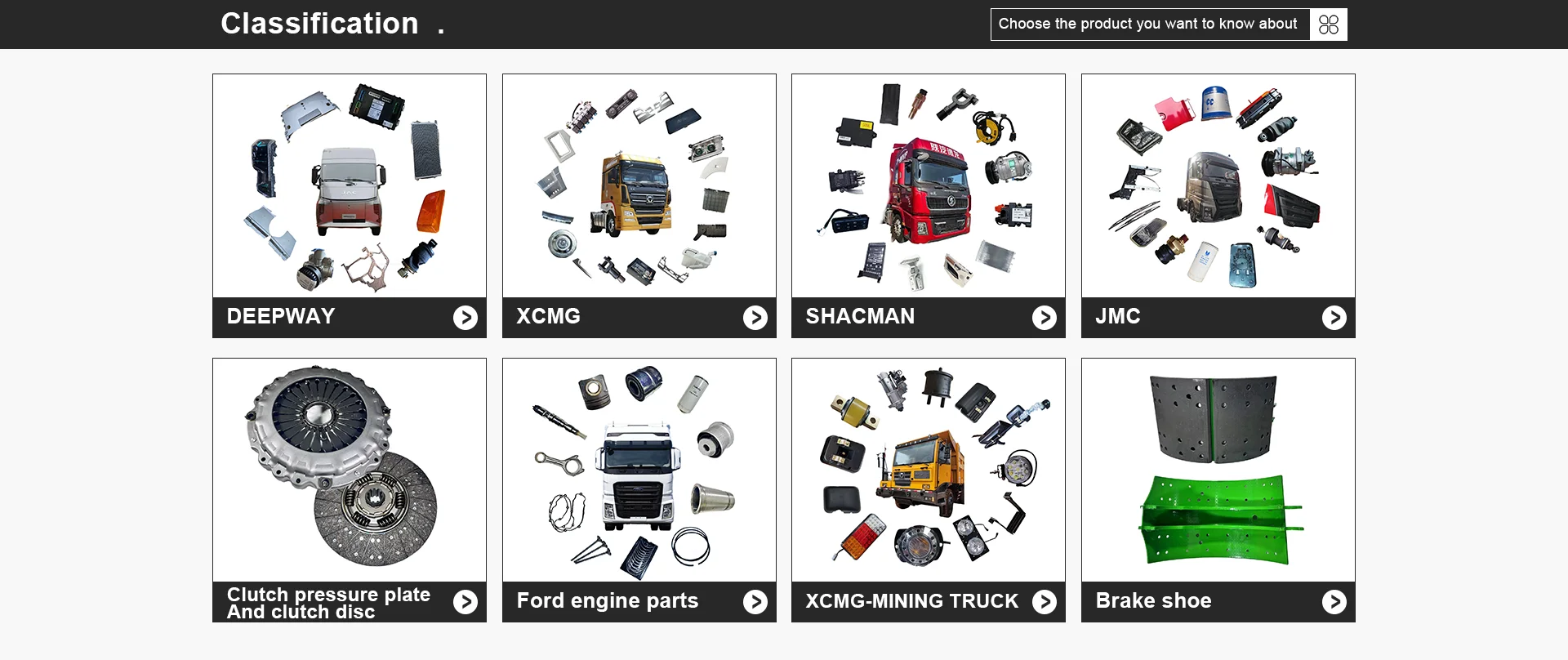
Task: Click the arrow icon beside SHACMAN
Action: 1045,318
